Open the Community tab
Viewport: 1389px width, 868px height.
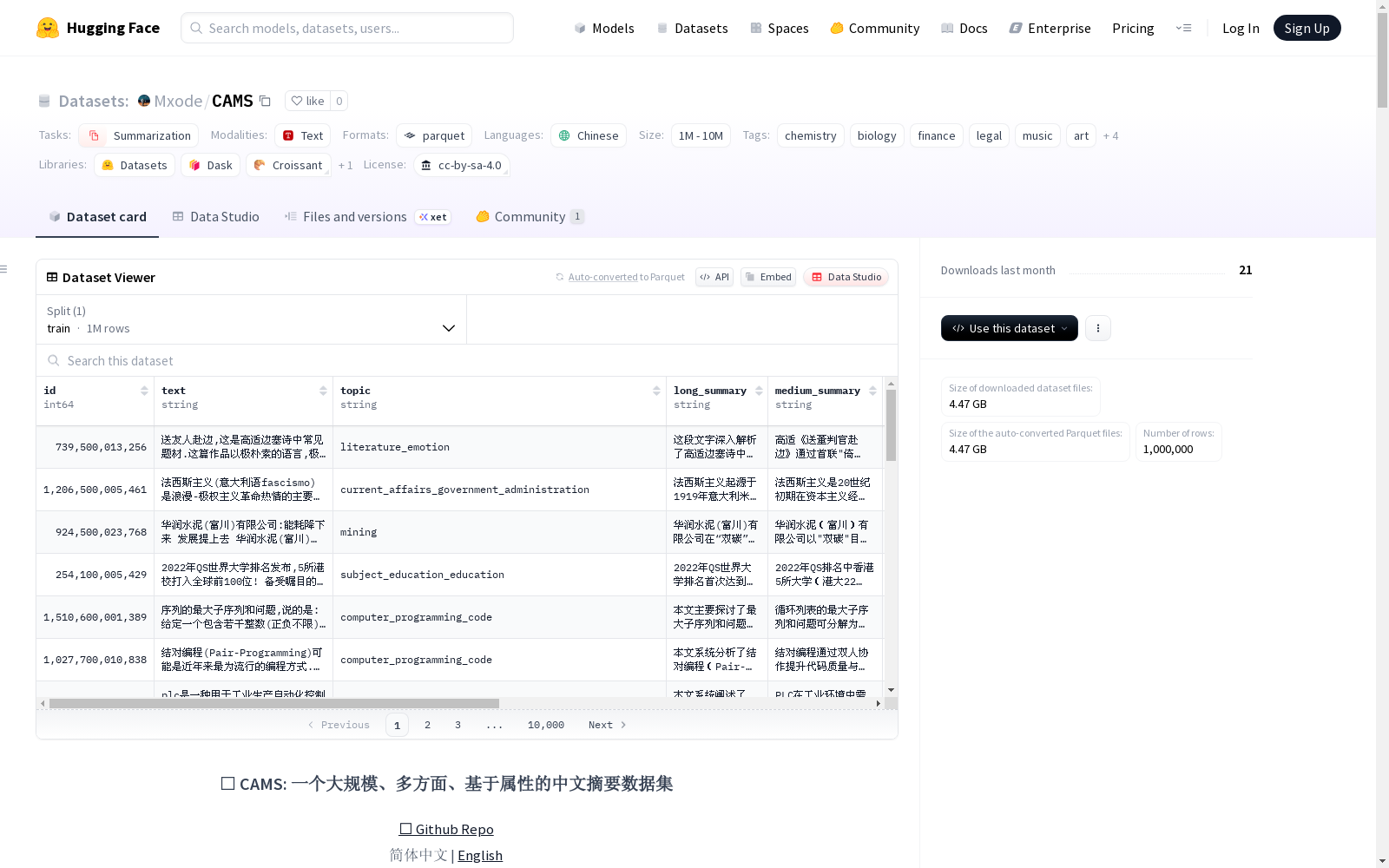(x=530, y=217)
